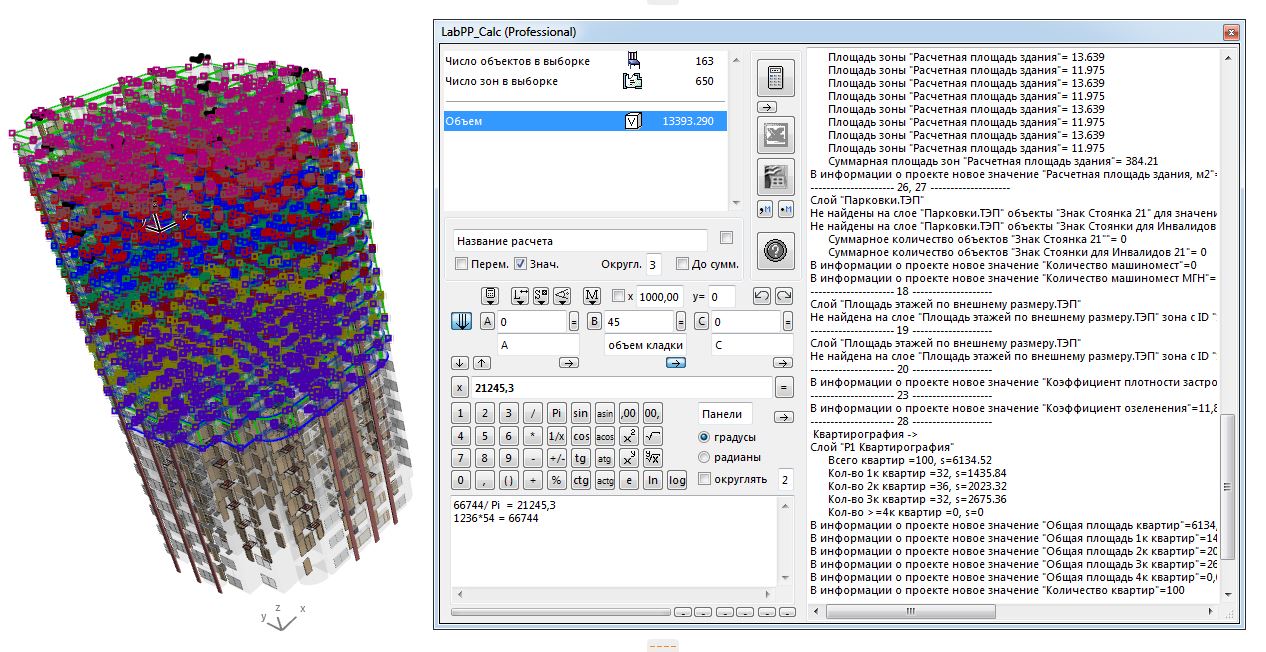Click the y= value field
Viewport: 1266px width, 652px height.
point(722,296)
